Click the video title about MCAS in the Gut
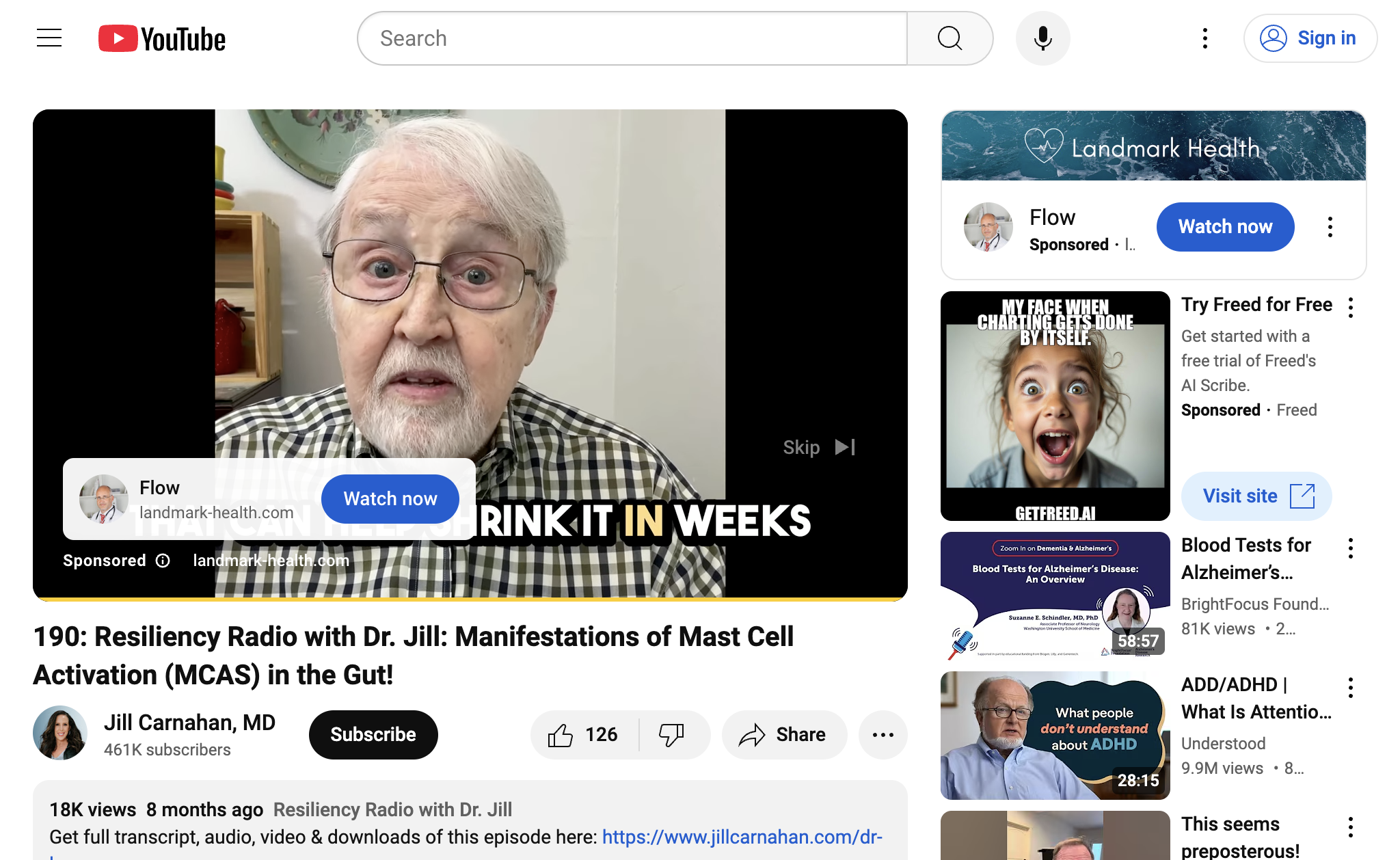Image resolution: width=1400 pixels, height=860 pixels. 414,656
